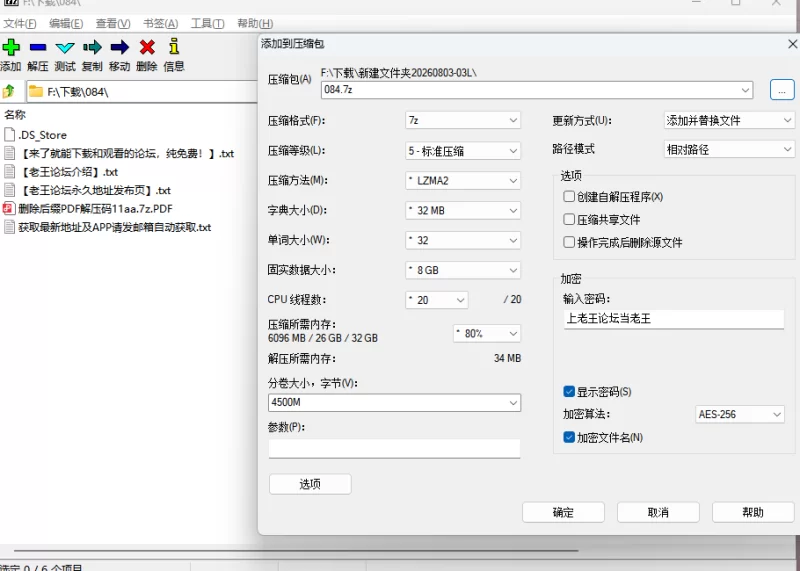Click browse '...' button for archive path

(x=782, y=90)
